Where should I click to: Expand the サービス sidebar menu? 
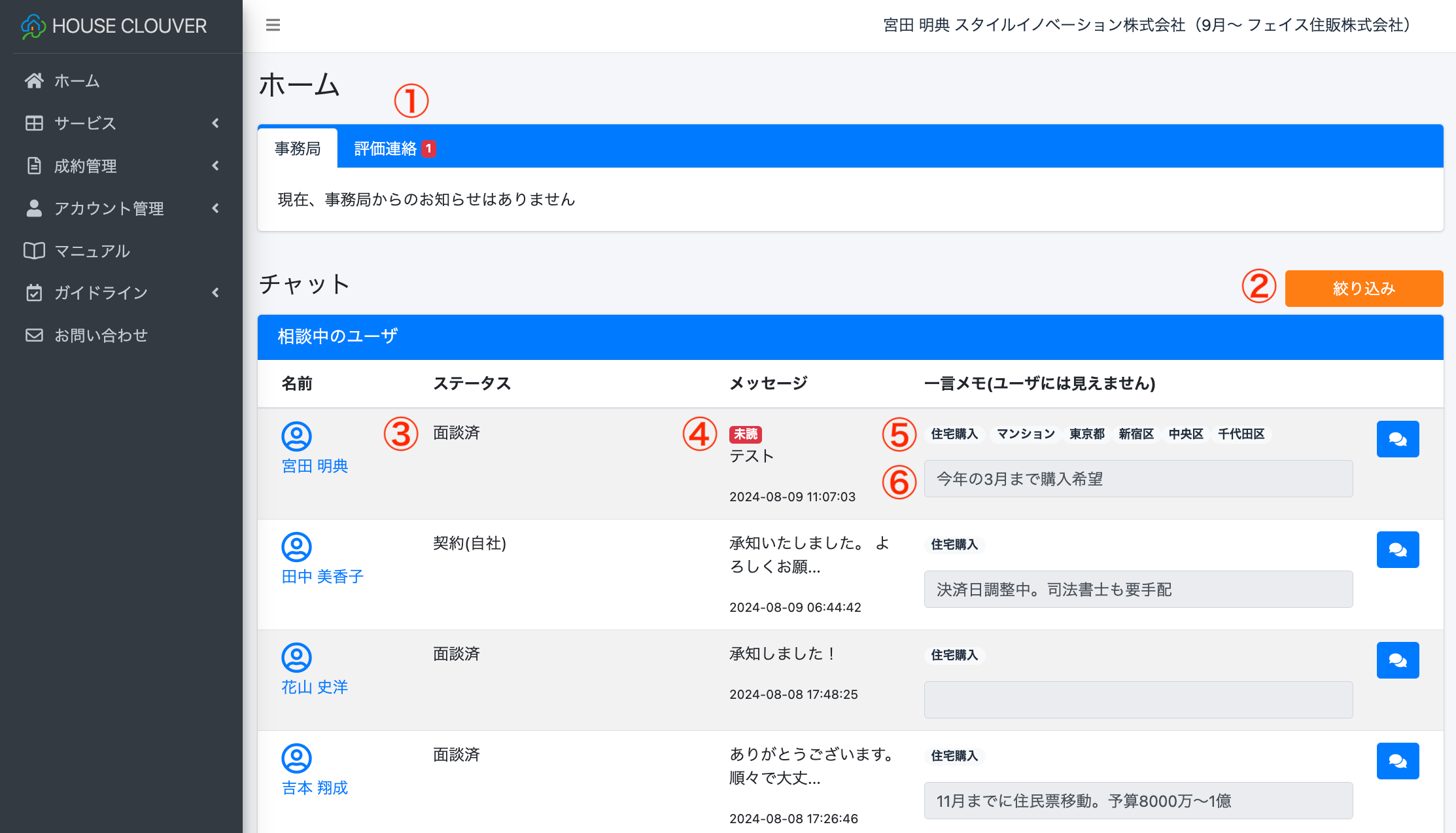click(121, 123)
